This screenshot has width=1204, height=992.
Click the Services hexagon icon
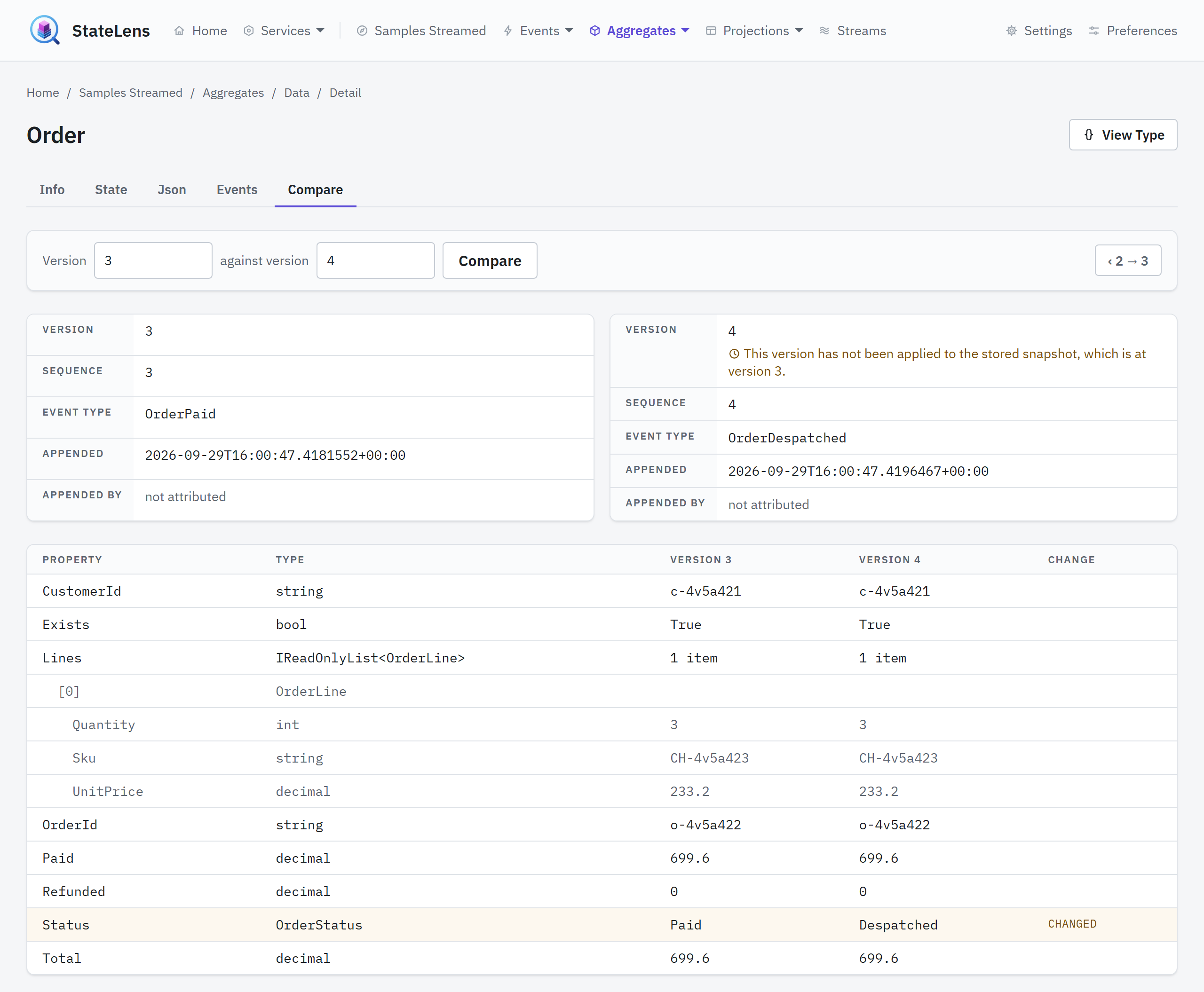pos(249,31)
